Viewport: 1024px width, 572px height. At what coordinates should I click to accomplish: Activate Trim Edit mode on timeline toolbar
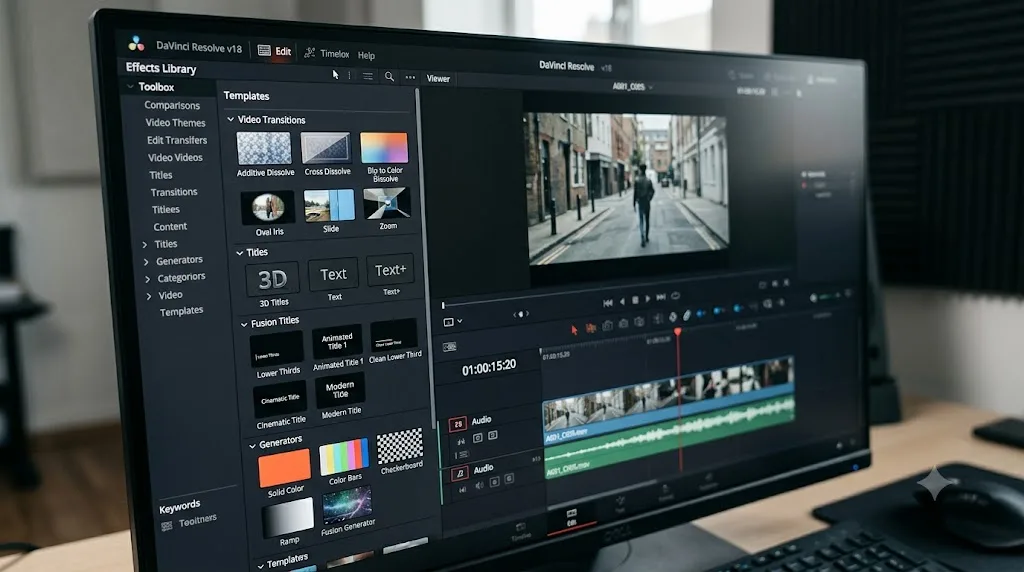click(590, 328)
